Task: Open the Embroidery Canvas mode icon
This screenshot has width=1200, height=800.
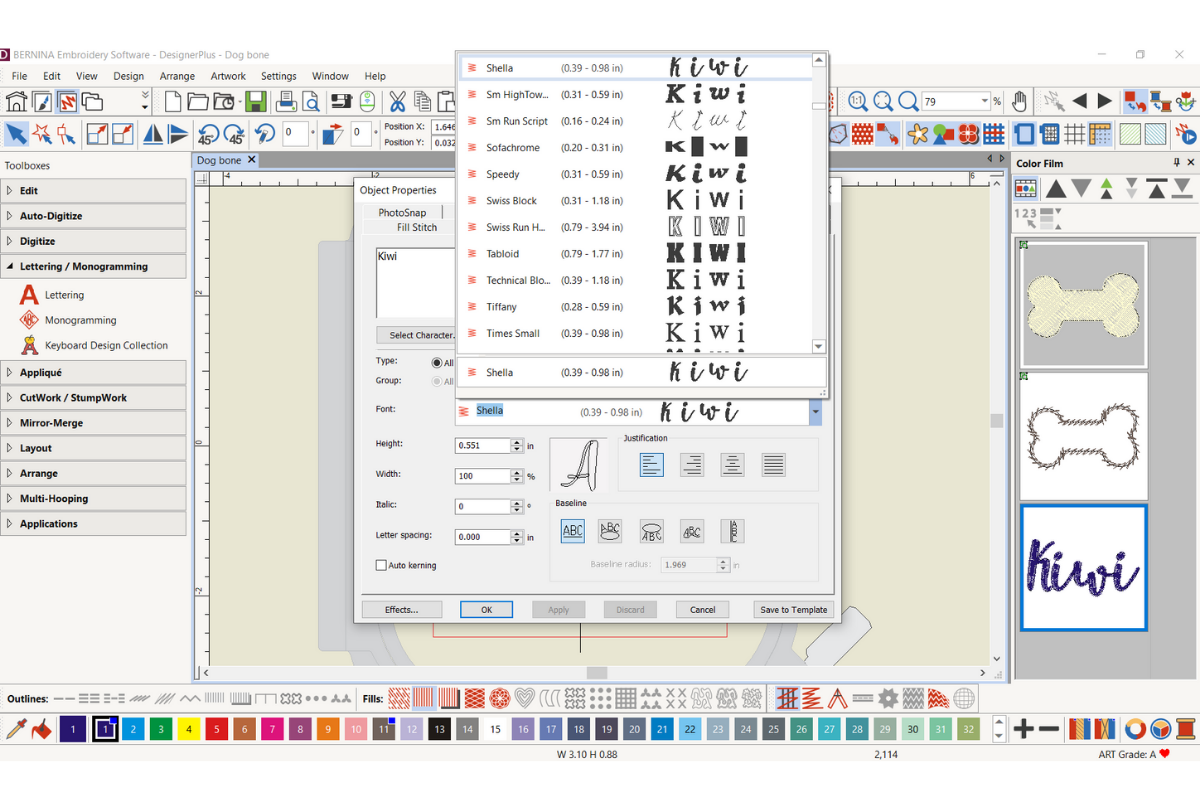Action: pyautogui.click(x=68, y=101)
